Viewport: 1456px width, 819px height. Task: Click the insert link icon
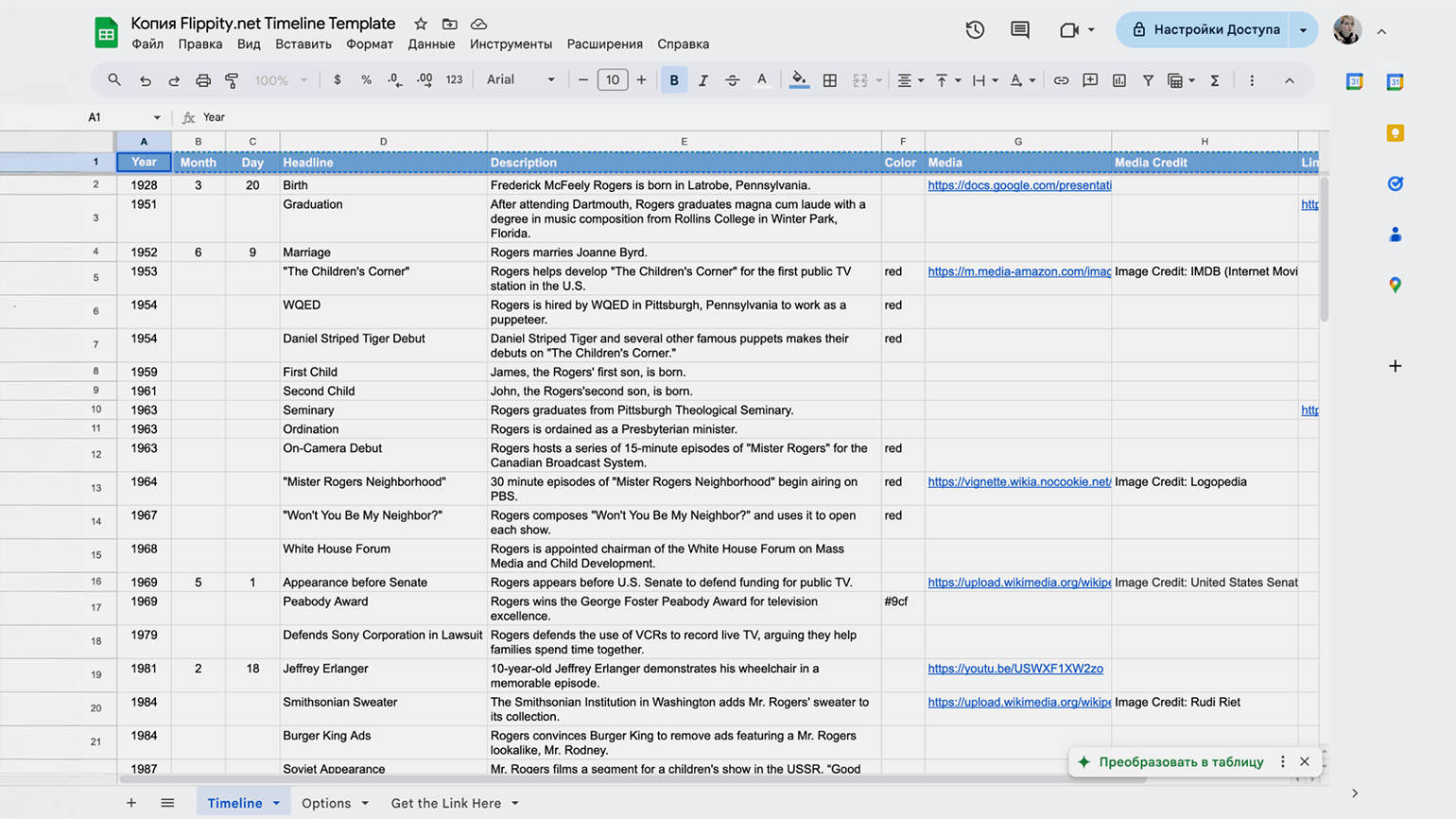(1061, 80)
